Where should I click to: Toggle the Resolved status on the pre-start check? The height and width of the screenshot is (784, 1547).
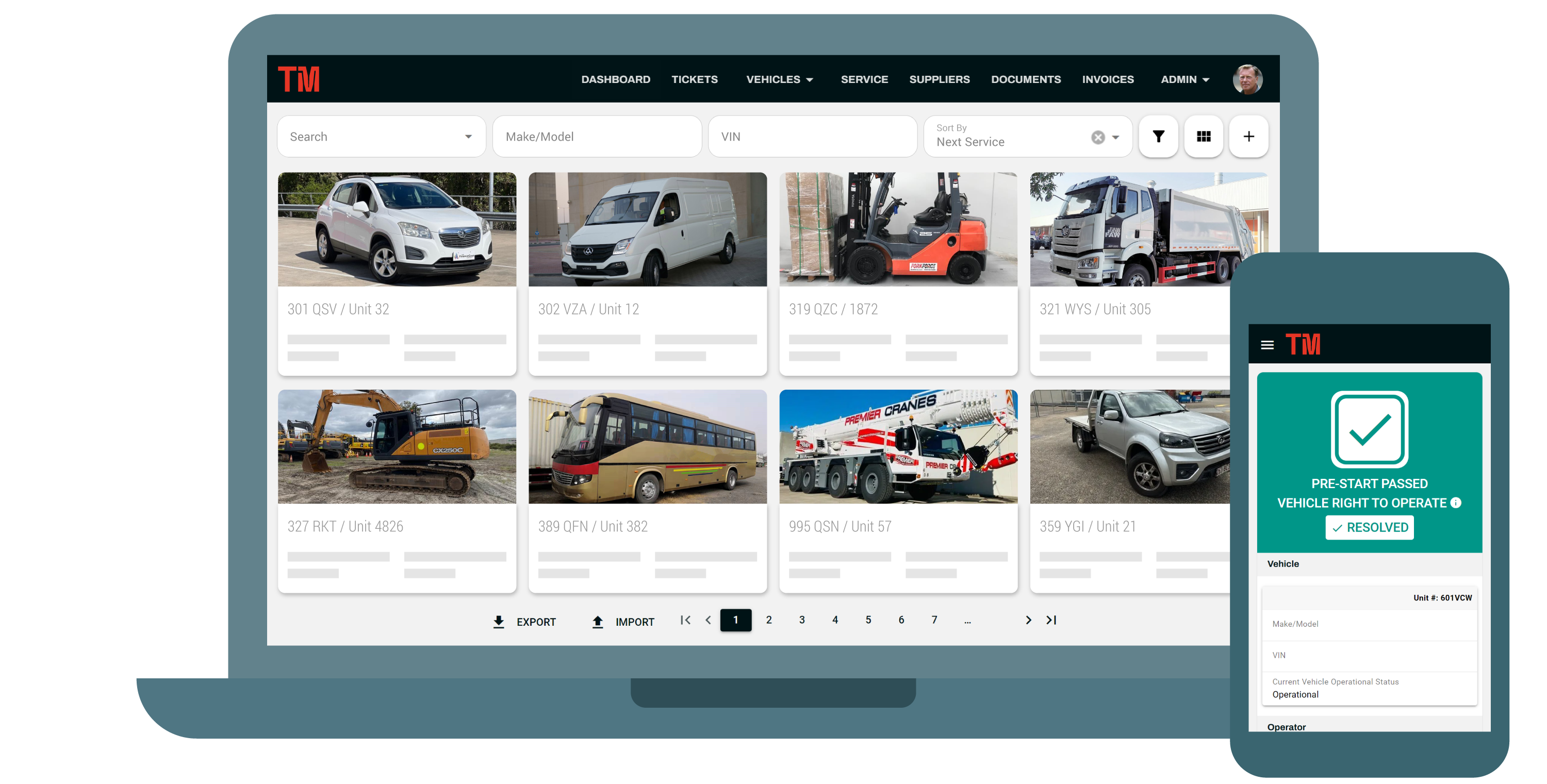point(1369,527)
